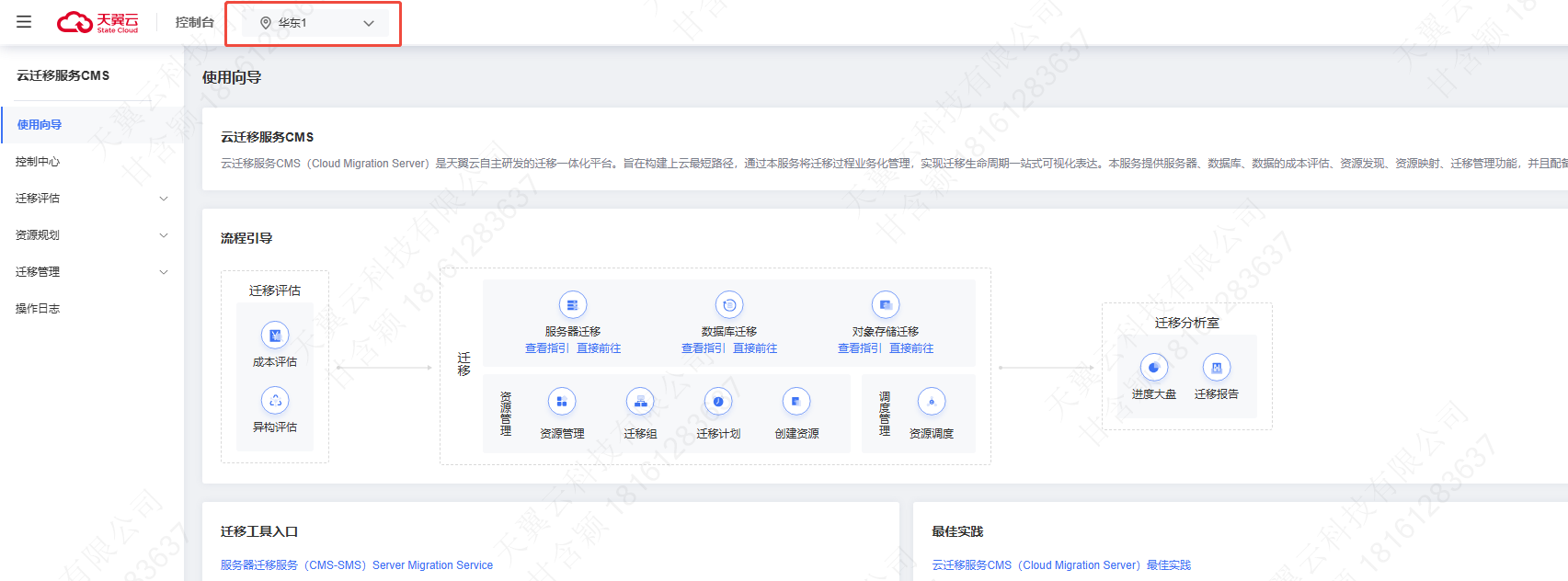
Task: Click the 资源管理 icon
Action: coord(562,402)
